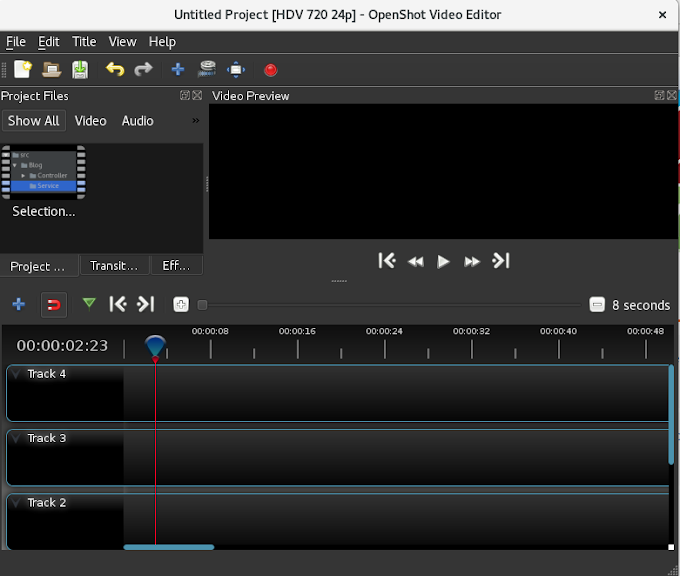This screenshot has height=576, width=680.
Task: Close the Project Files panel
Action: [x=197, y=95]
